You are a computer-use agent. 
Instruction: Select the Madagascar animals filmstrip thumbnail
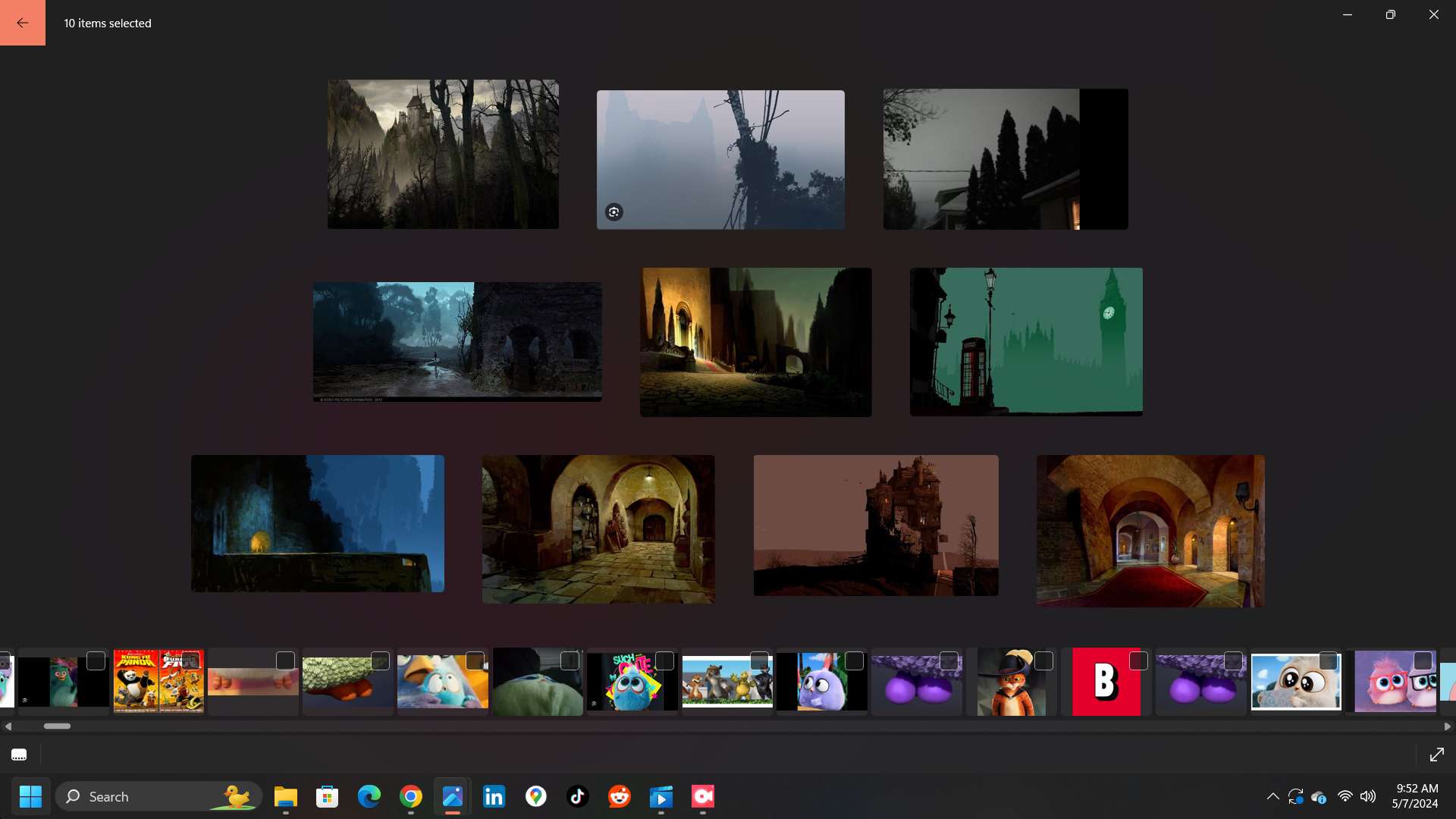tap(727, 682)
